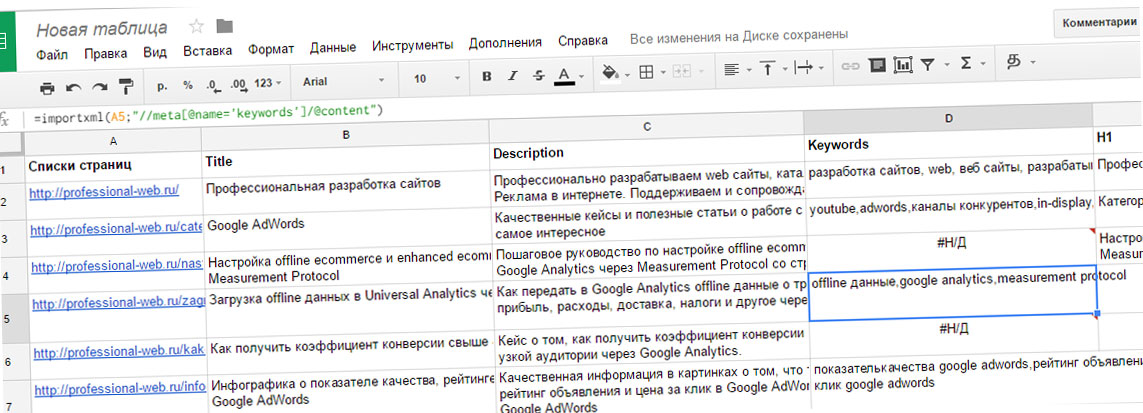Open the professional-web.ru/zag link in row 5

tap(119, 302)
